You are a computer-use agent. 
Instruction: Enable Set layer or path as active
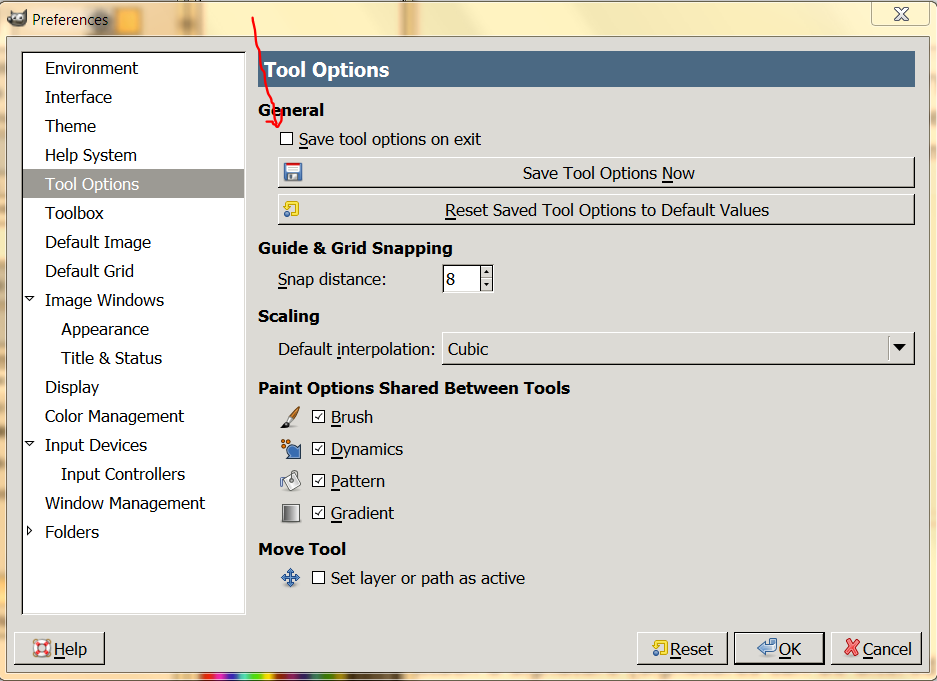pos(319,578)
